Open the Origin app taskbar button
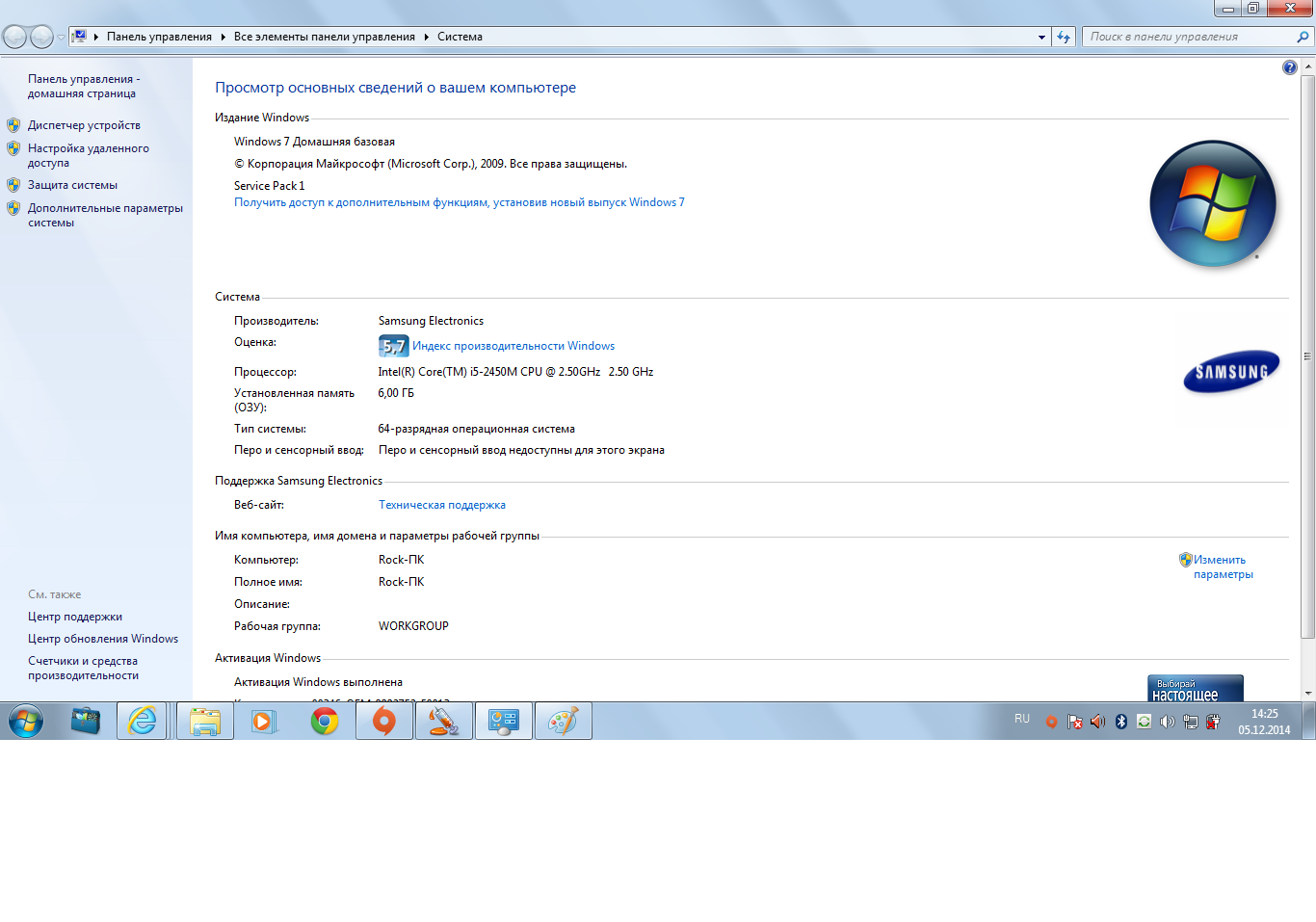Viewport: 1316px width, 922px height. tap(384, 721)
